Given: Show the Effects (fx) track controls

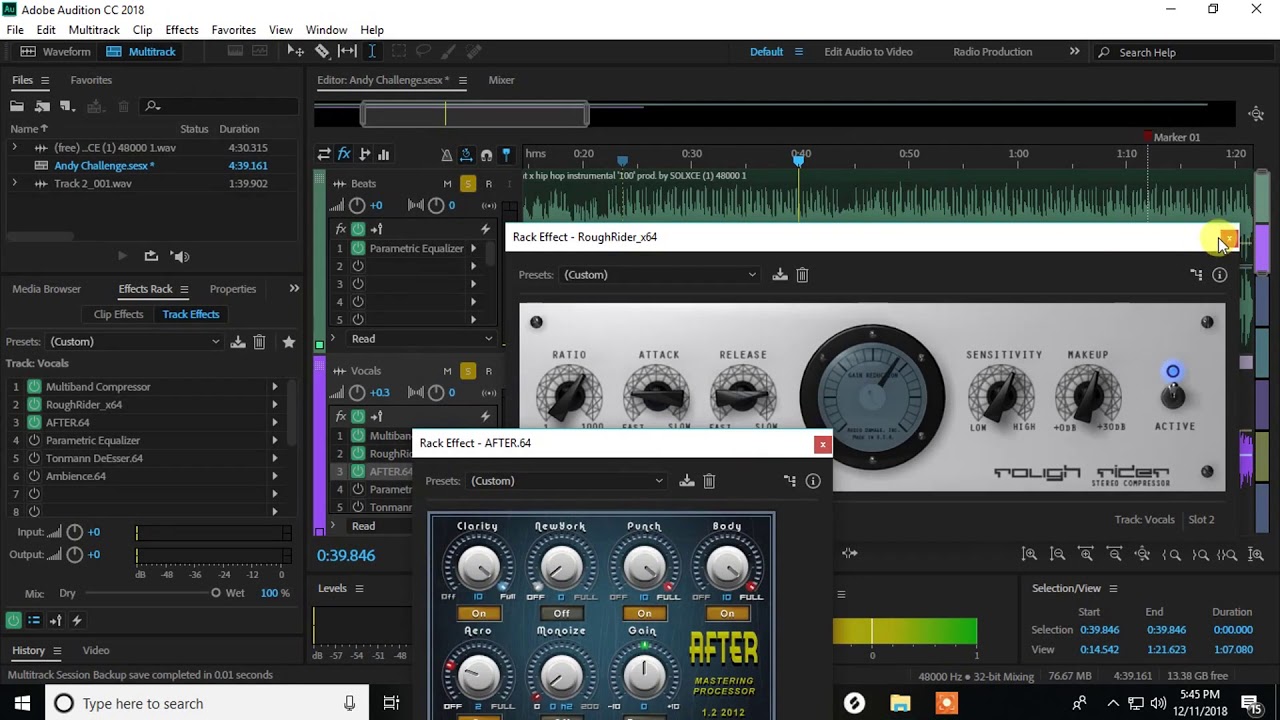Looking at the screenshot, I should click(x=344, y=154).
